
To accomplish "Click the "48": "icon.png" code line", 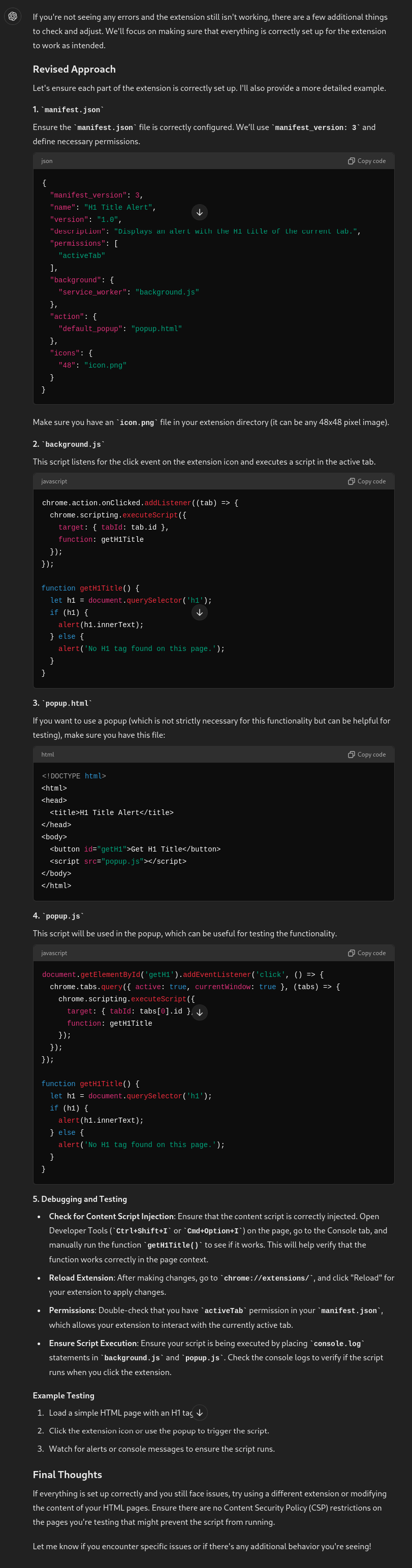I will coord(92,365).
